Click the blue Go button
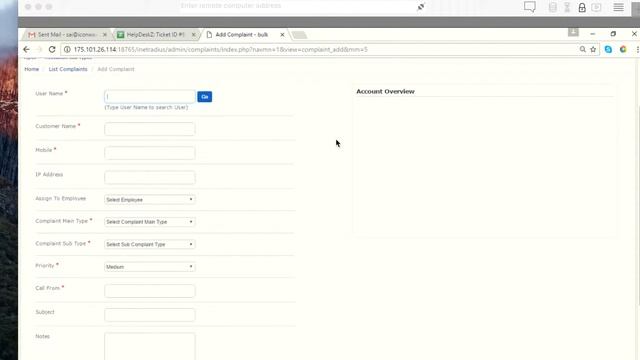The width and height of the screenshot is (640, 360). tap(204, 97)
